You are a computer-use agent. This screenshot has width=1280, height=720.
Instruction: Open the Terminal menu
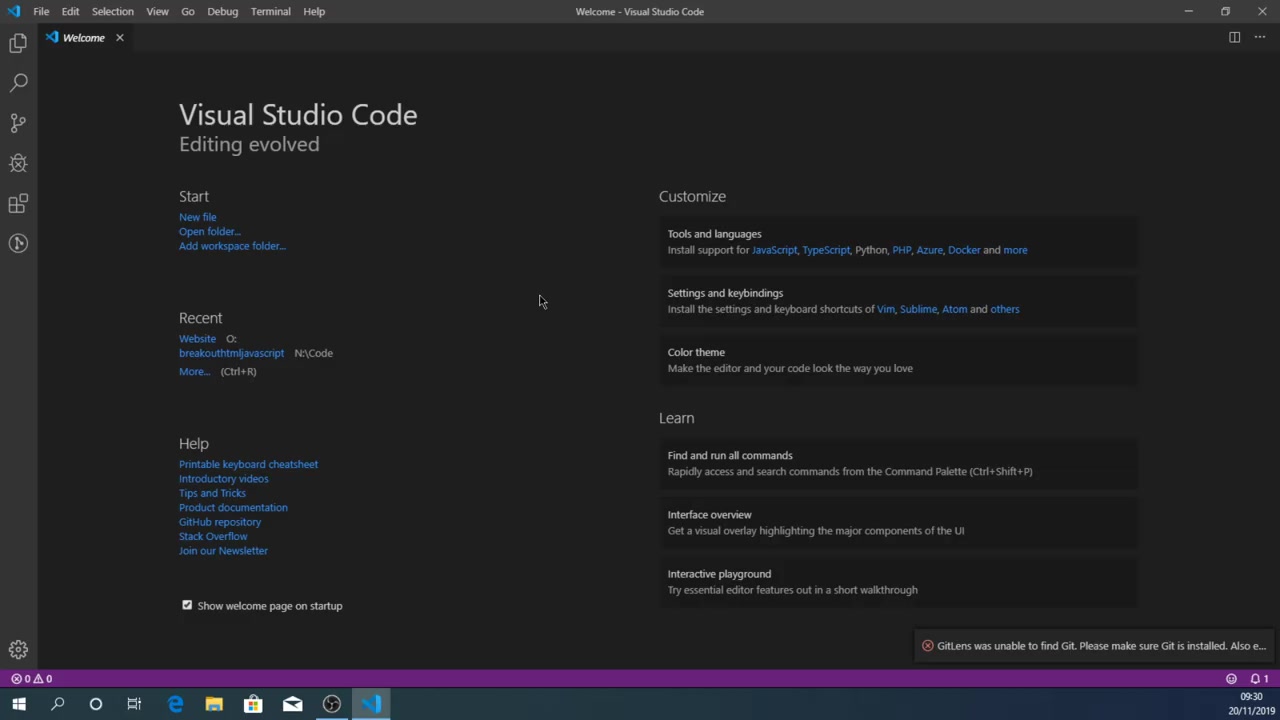(270, 11)
